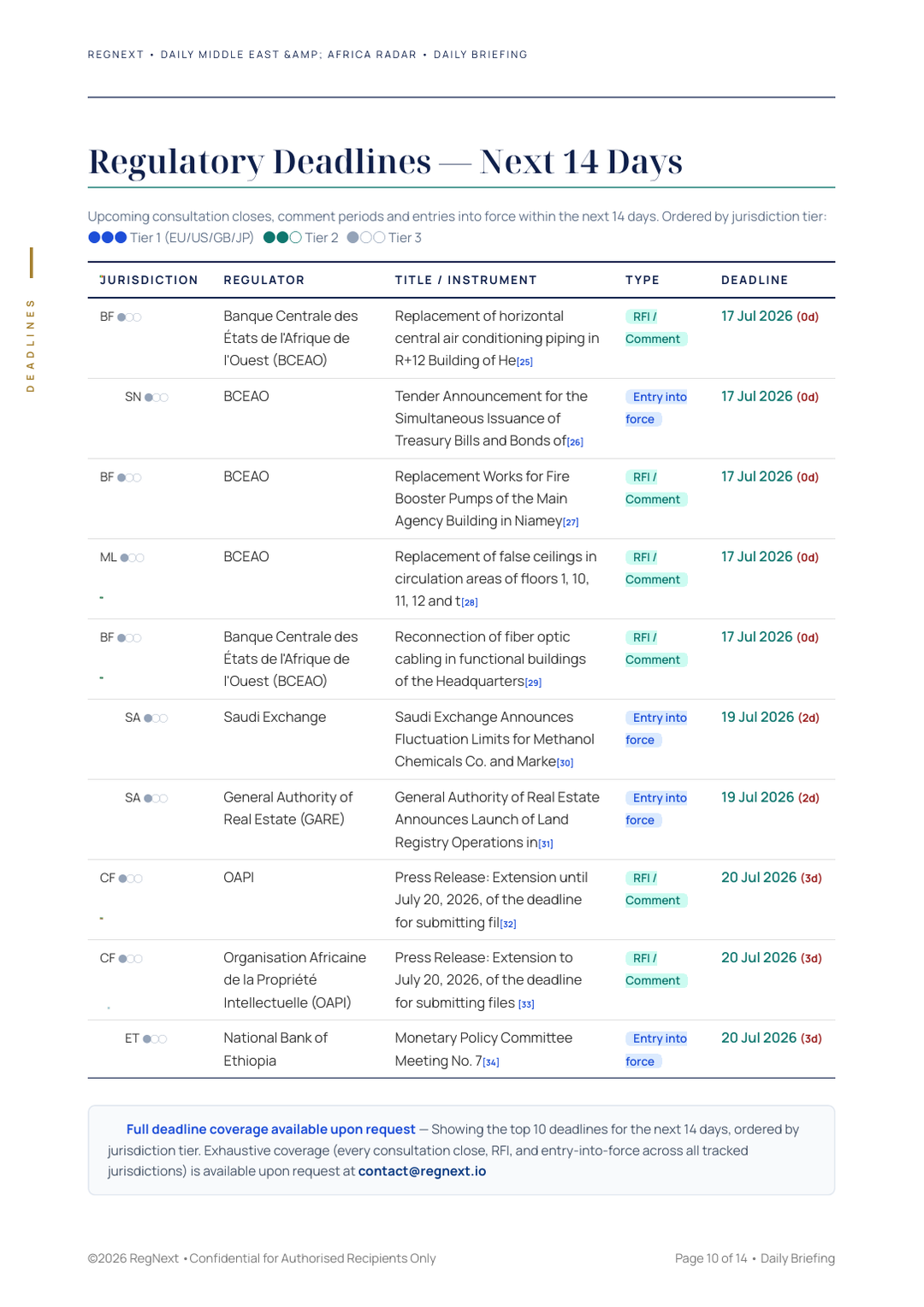
Task: Click 'RFI / Comment' badge in the fiber optic row
Action: [x=656, y=648]
